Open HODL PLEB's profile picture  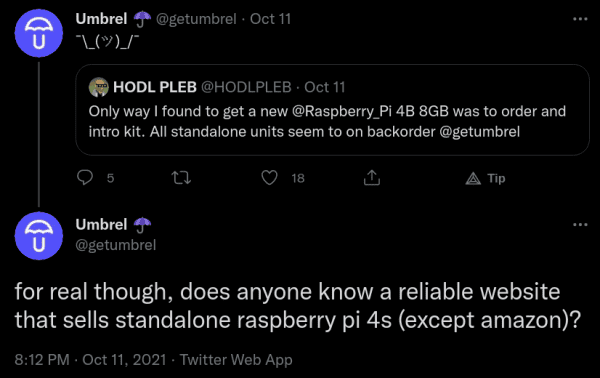pyautogui.click(x=99, y=87)
